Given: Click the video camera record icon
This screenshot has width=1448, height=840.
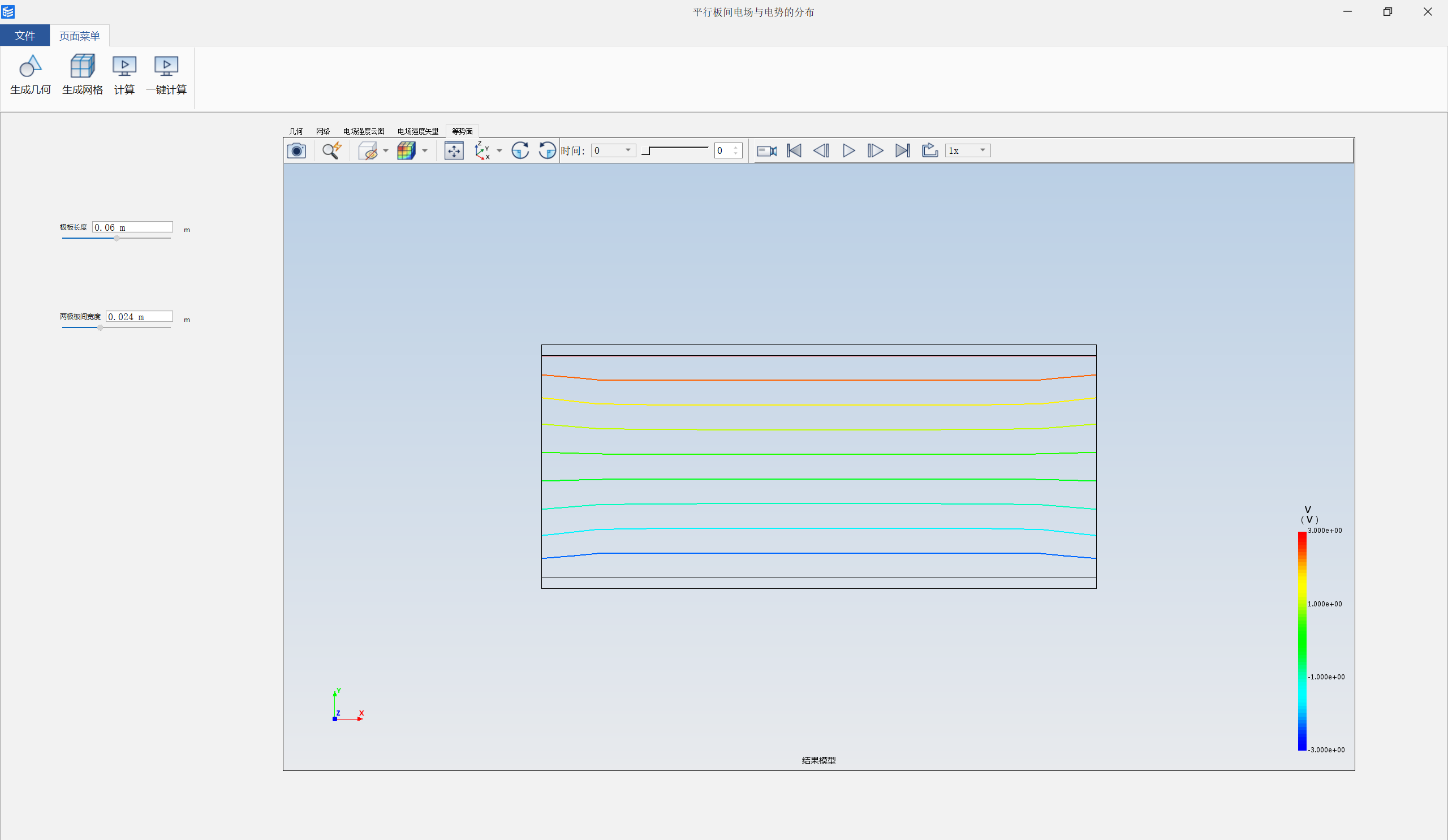Looking at the screenshot, I should pyautogui.click(x=766, y=150).
